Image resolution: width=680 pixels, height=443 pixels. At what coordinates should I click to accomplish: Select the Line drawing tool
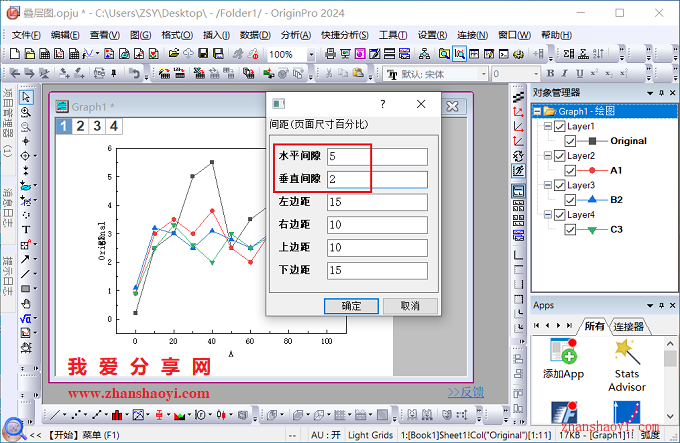(25, 274)
